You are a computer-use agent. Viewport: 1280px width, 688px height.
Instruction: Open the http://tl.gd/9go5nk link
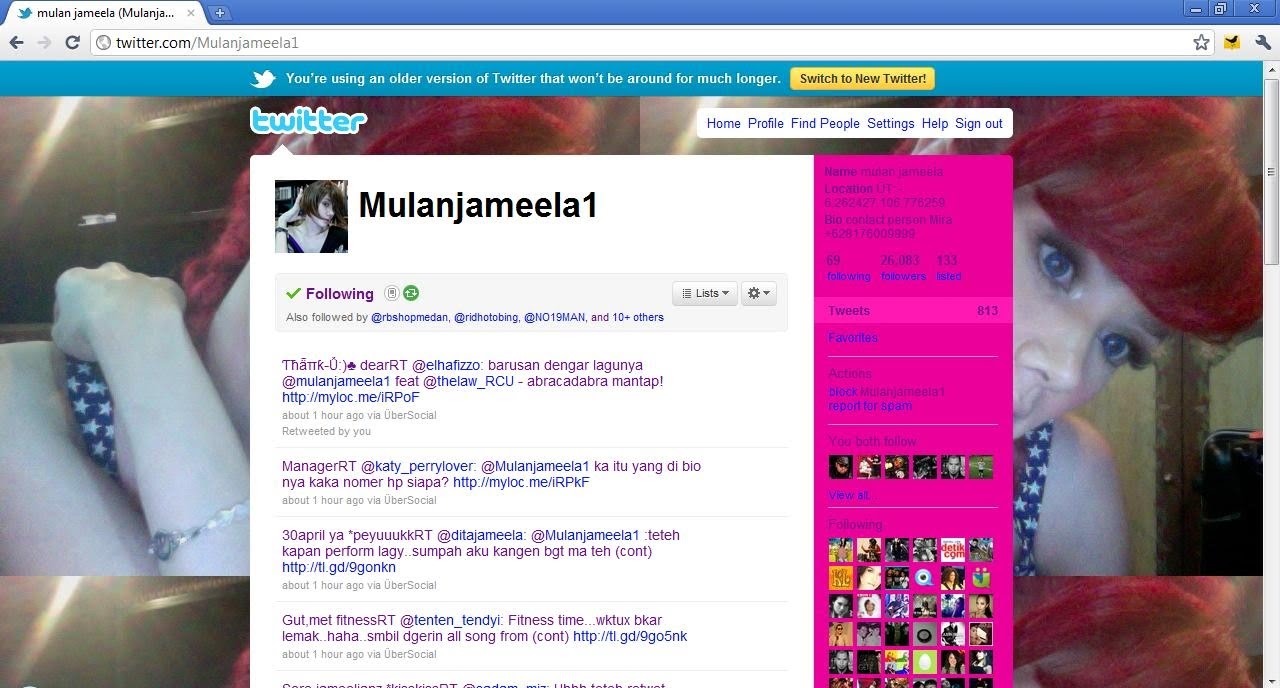630,636
